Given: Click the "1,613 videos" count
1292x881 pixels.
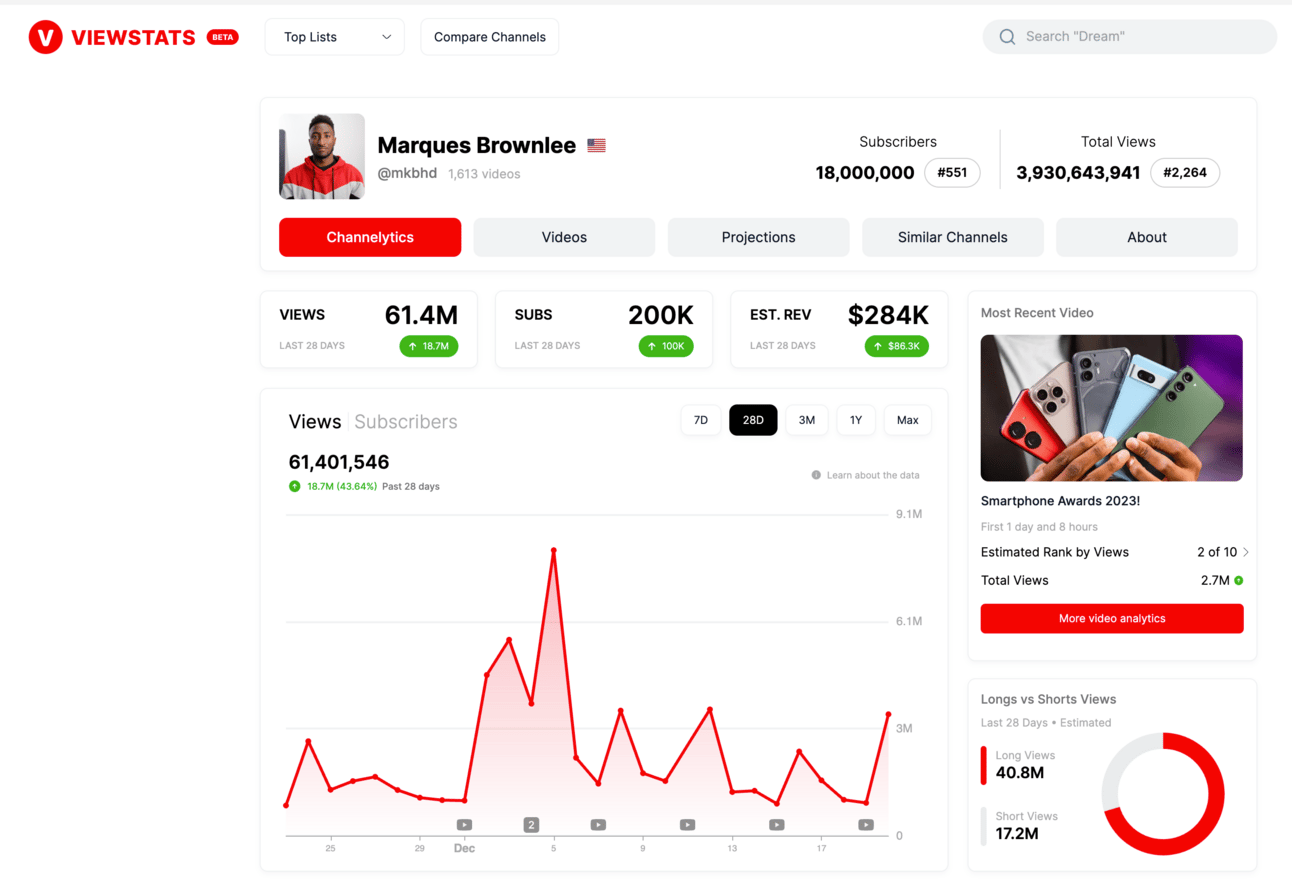Looking at the screenshot, I should click(484, 174).
